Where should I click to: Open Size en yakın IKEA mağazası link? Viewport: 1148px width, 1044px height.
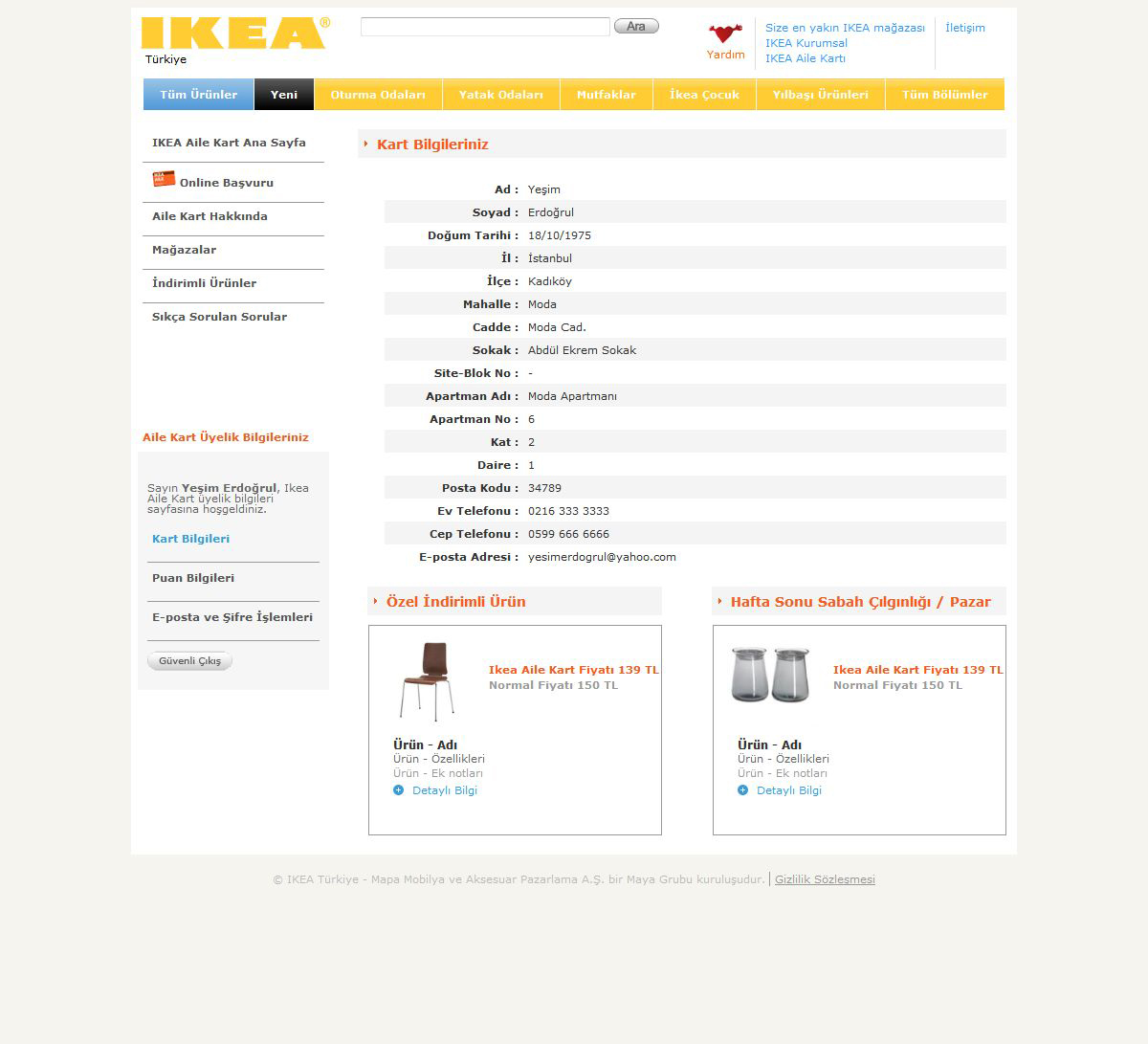tap(845, 28)
